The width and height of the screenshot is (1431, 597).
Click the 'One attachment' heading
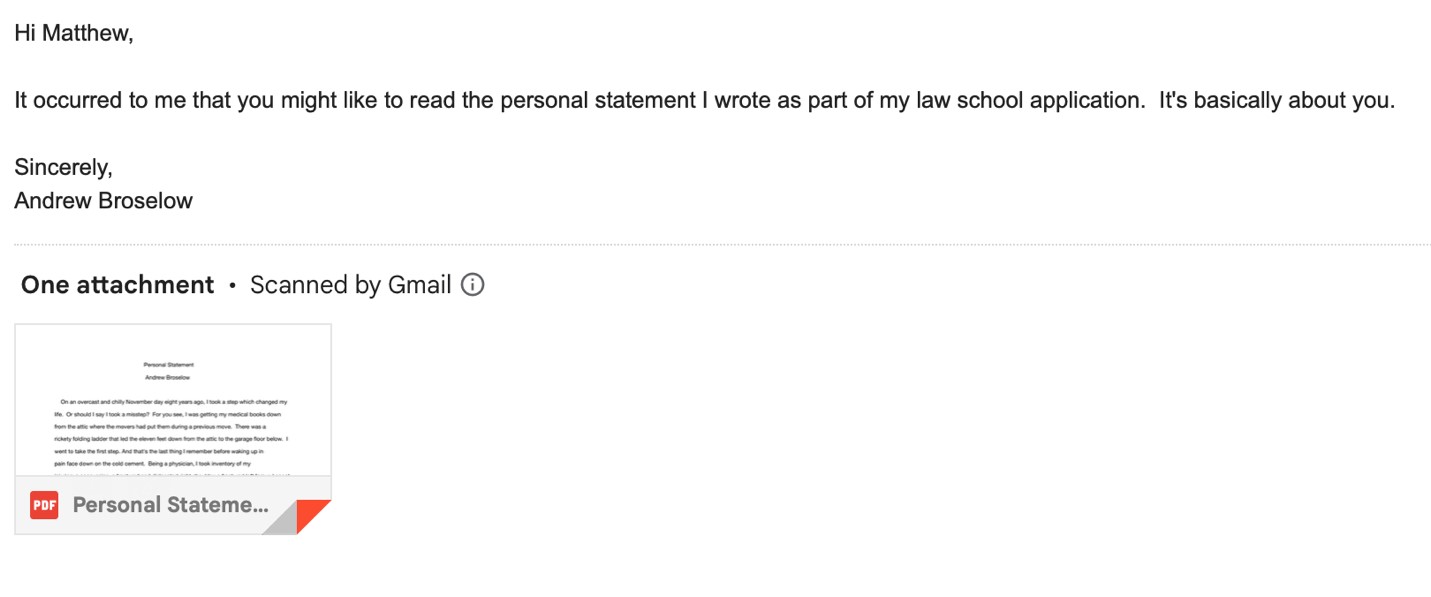tap(117, 285)
